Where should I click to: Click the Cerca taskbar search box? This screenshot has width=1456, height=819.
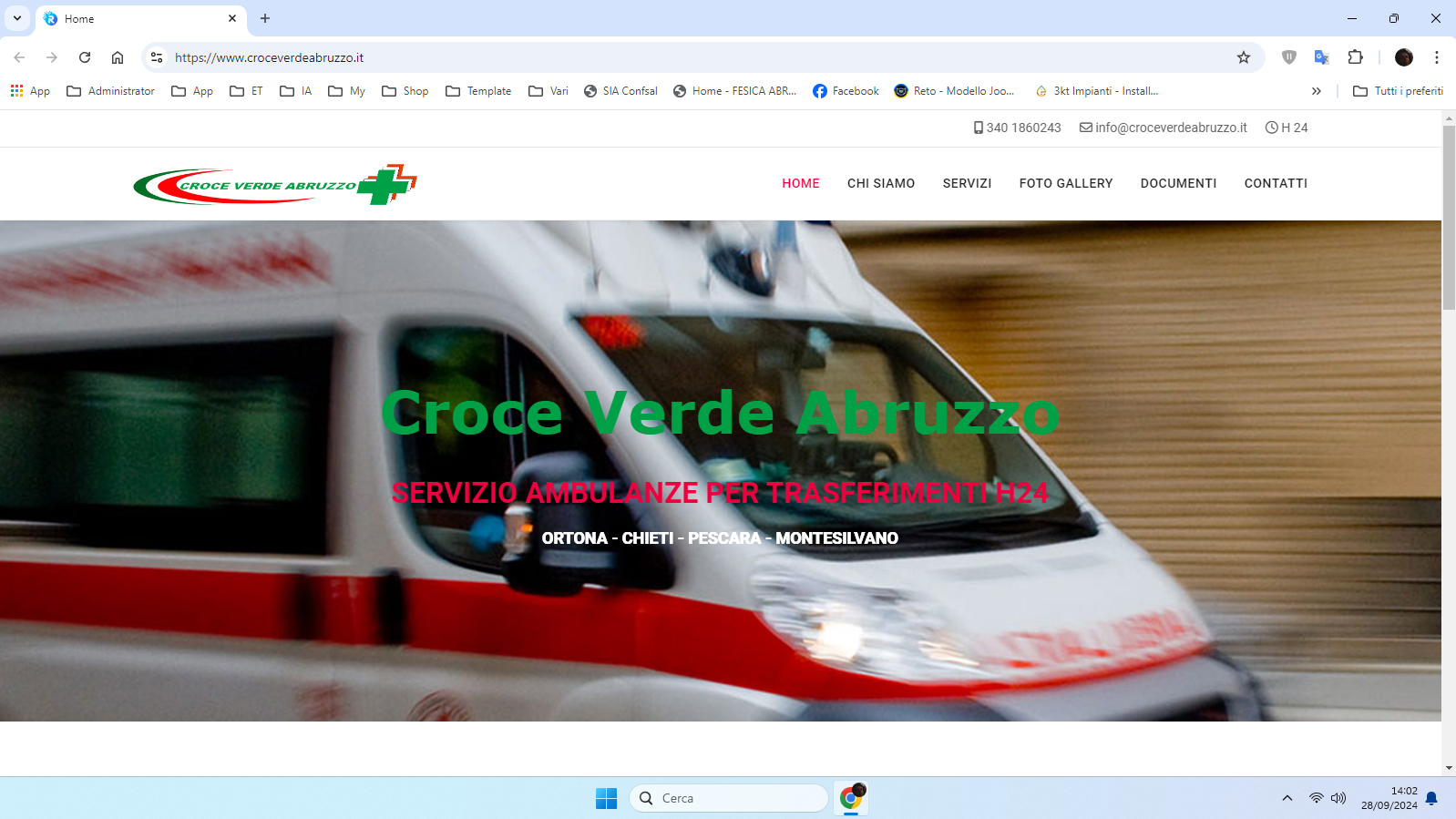[x=729, y=798]
